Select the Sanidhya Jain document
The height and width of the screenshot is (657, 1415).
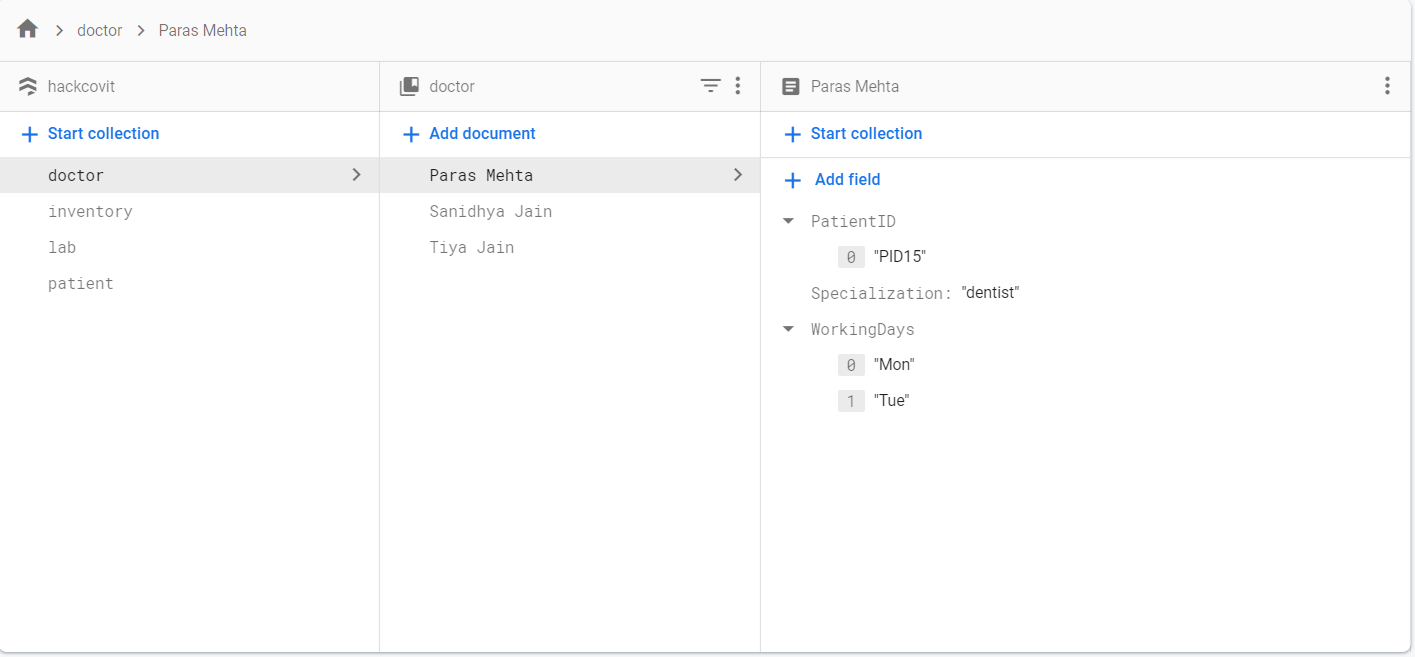pyautogui.click(x=490, y=212)
